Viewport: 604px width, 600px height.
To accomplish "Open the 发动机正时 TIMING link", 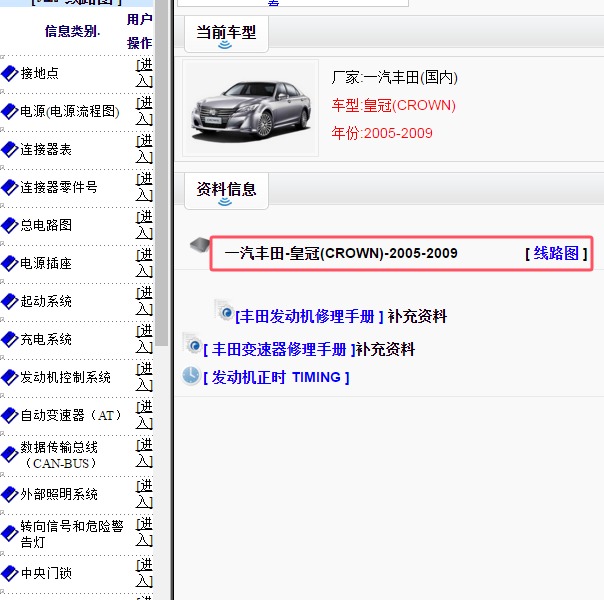I will pyautogui.click(x=276, y=377).
